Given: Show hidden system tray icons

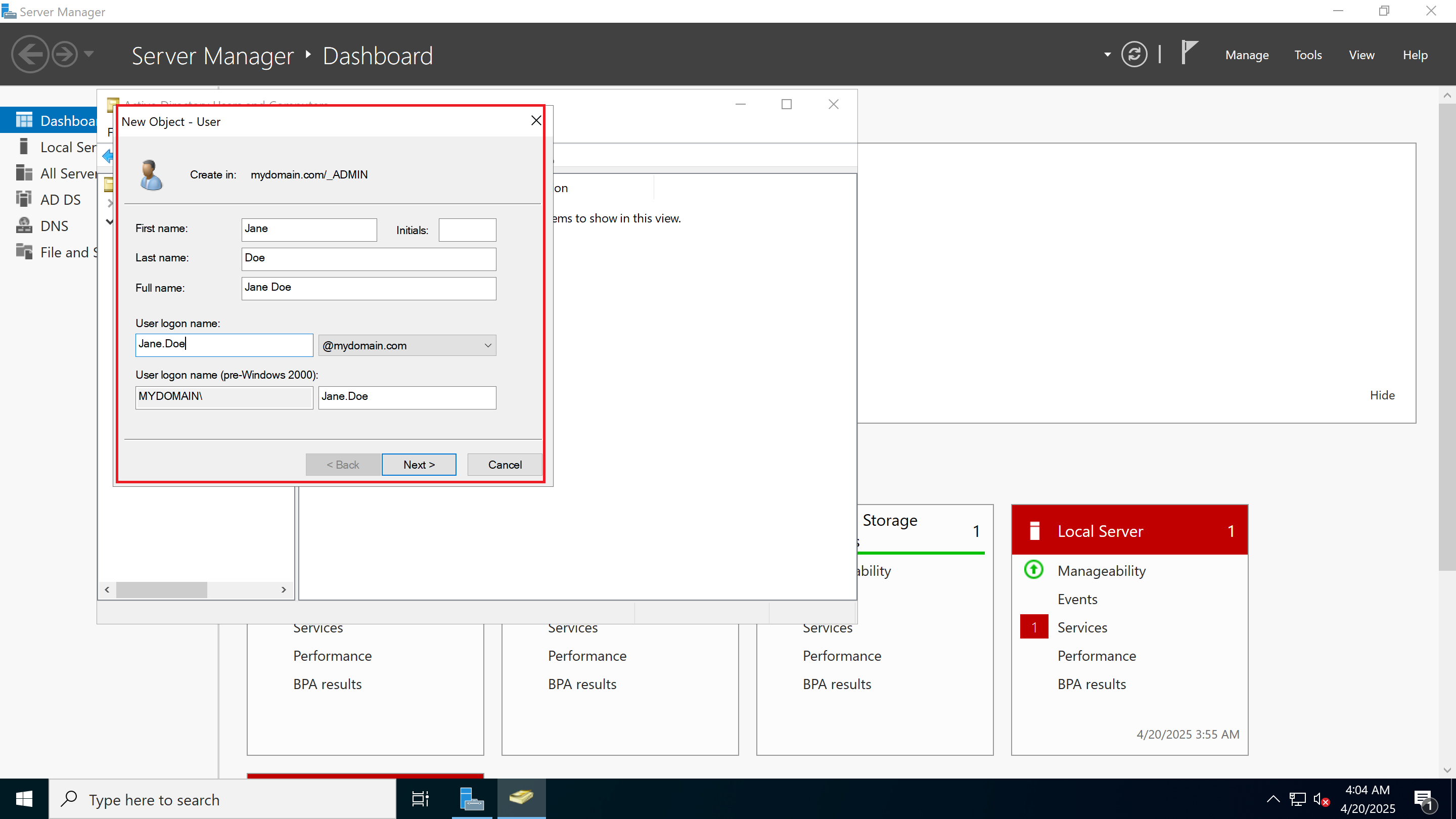Looking at the screenshot, I should [1273, 799].
